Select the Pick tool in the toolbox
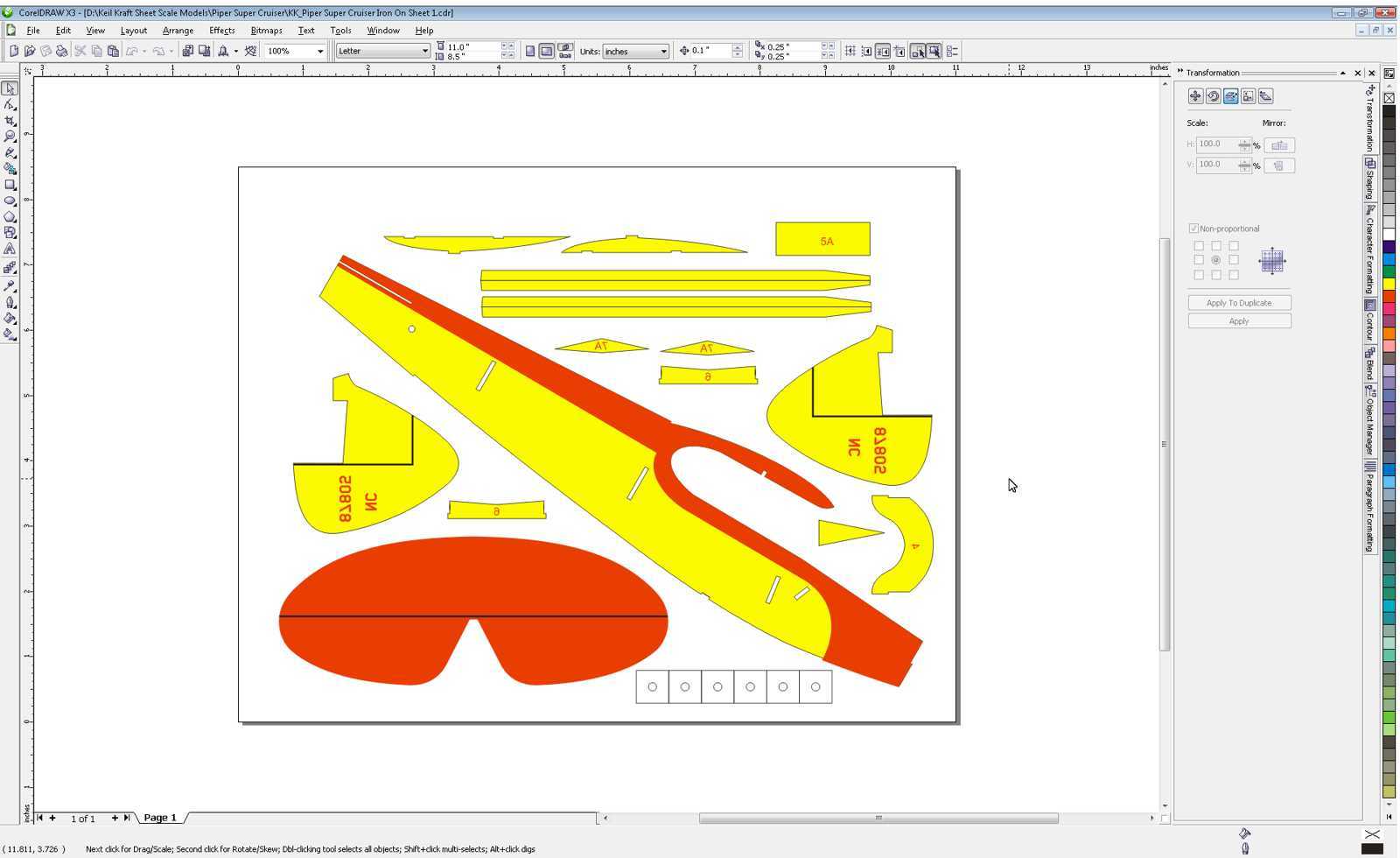The image size is (1400, 858). pos(10,88)
